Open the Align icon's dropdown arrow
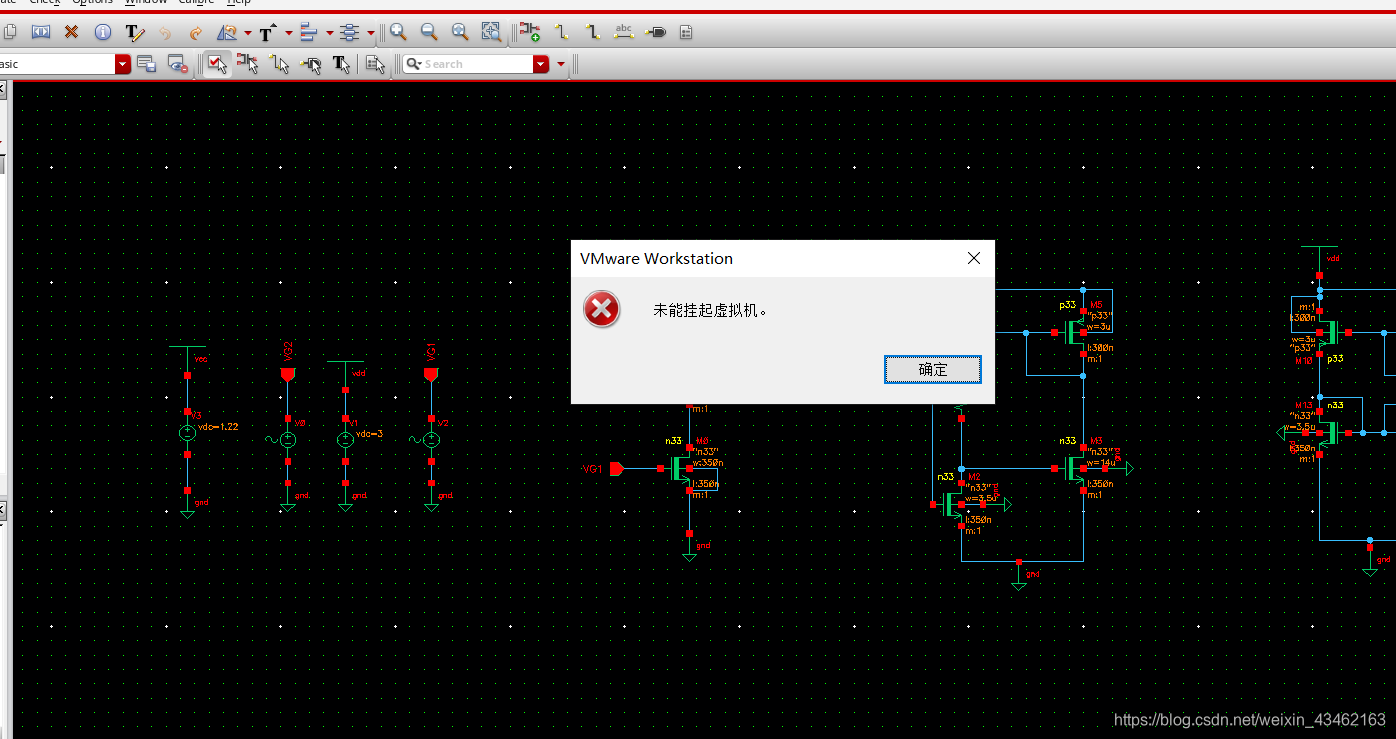The width and height of the screenshot is (1396, 739). coord(329,33)
